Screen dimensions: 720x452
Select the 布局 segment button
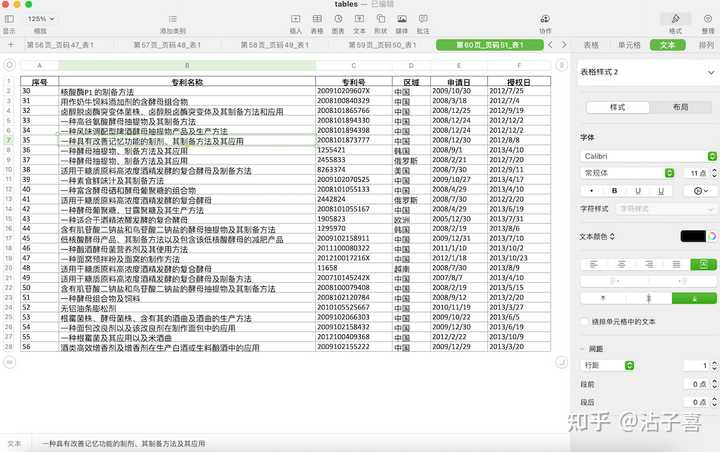coord(681,107)
